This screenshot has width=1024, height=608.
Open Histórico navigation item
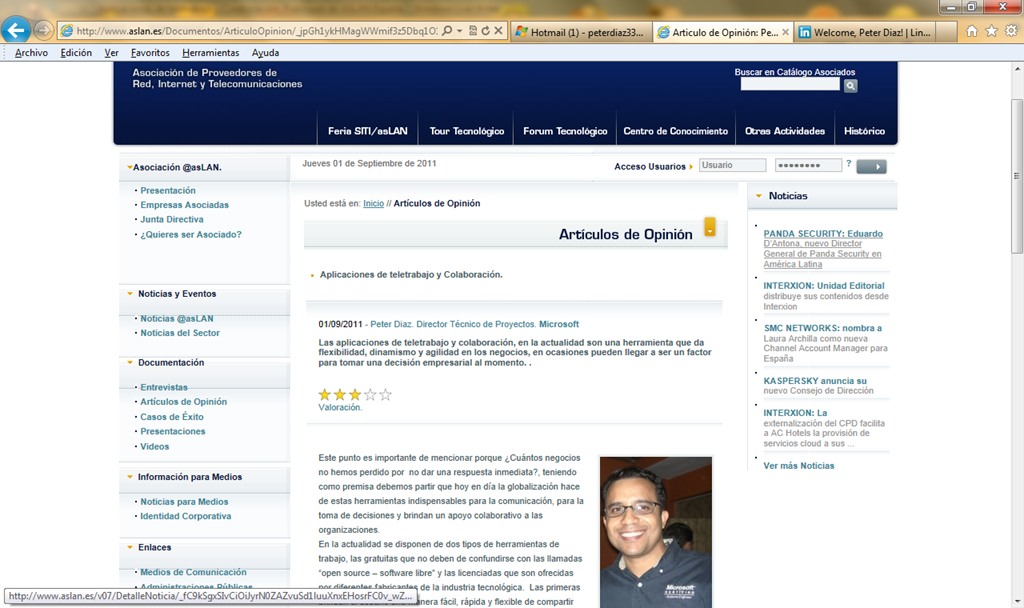tap(864, 131)
